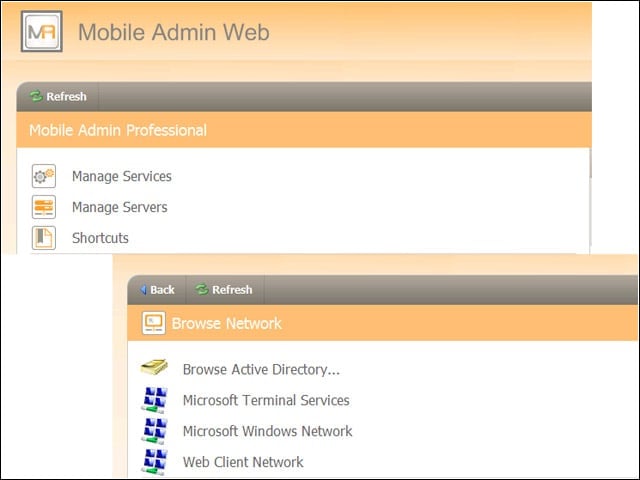This screenshot has width=640, height=480.
Task: Click the Manage Services gear icon
Action: pyautogui.click(x=44, y=176)
